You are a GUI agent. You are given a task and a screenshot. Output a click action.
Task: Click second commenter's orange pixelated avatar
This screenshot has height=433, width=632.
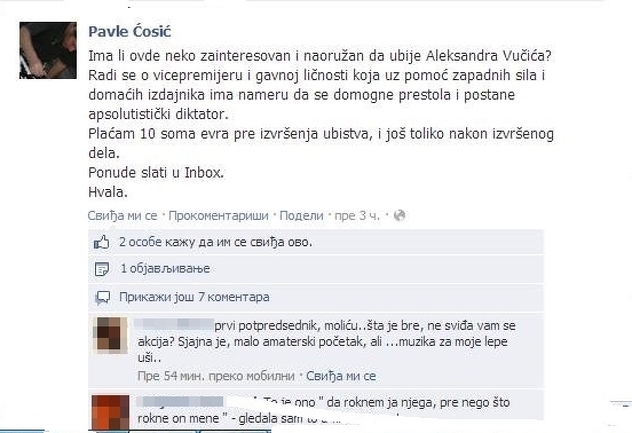click(110, 412)
